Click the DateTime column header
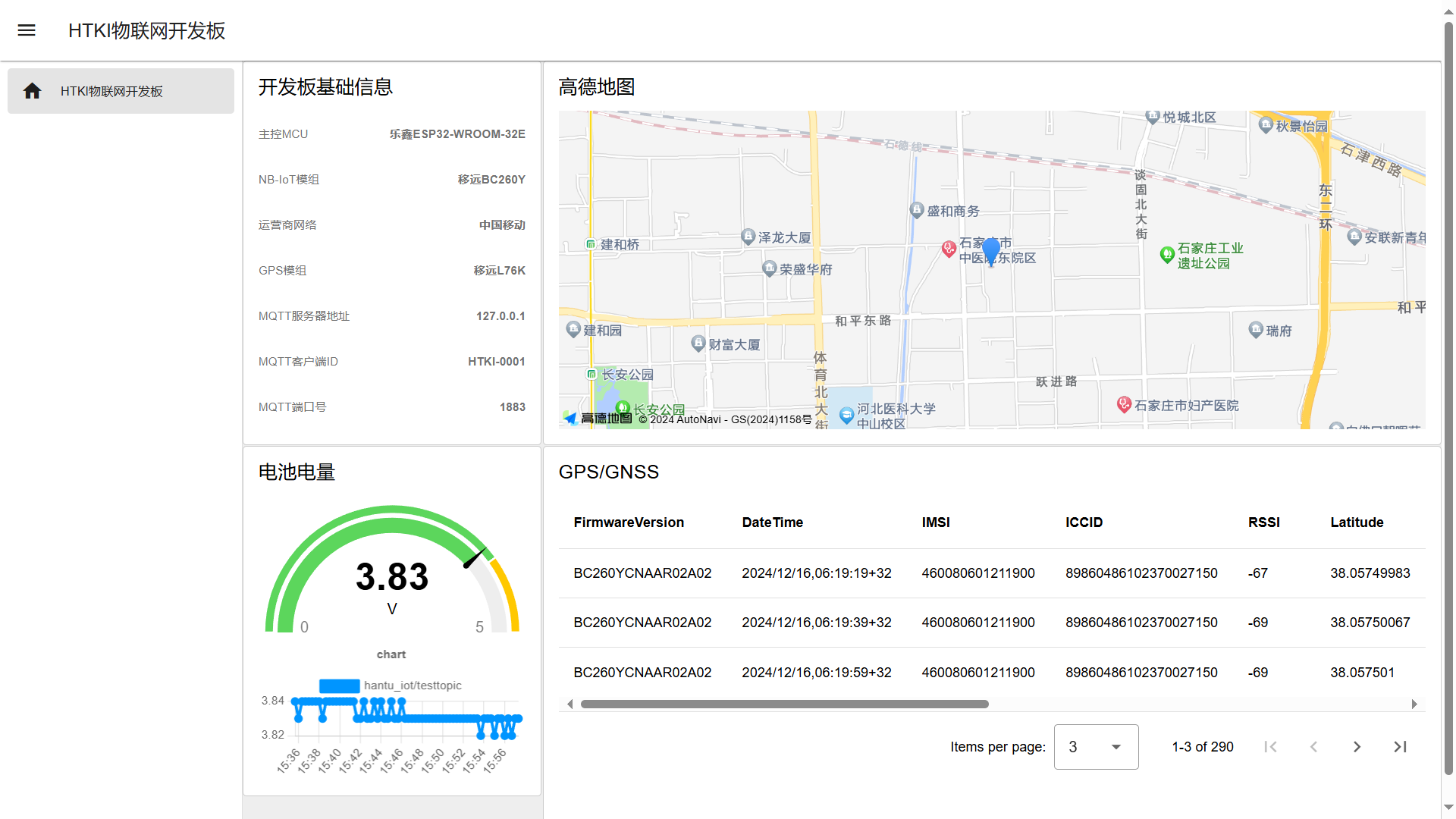 772,522
